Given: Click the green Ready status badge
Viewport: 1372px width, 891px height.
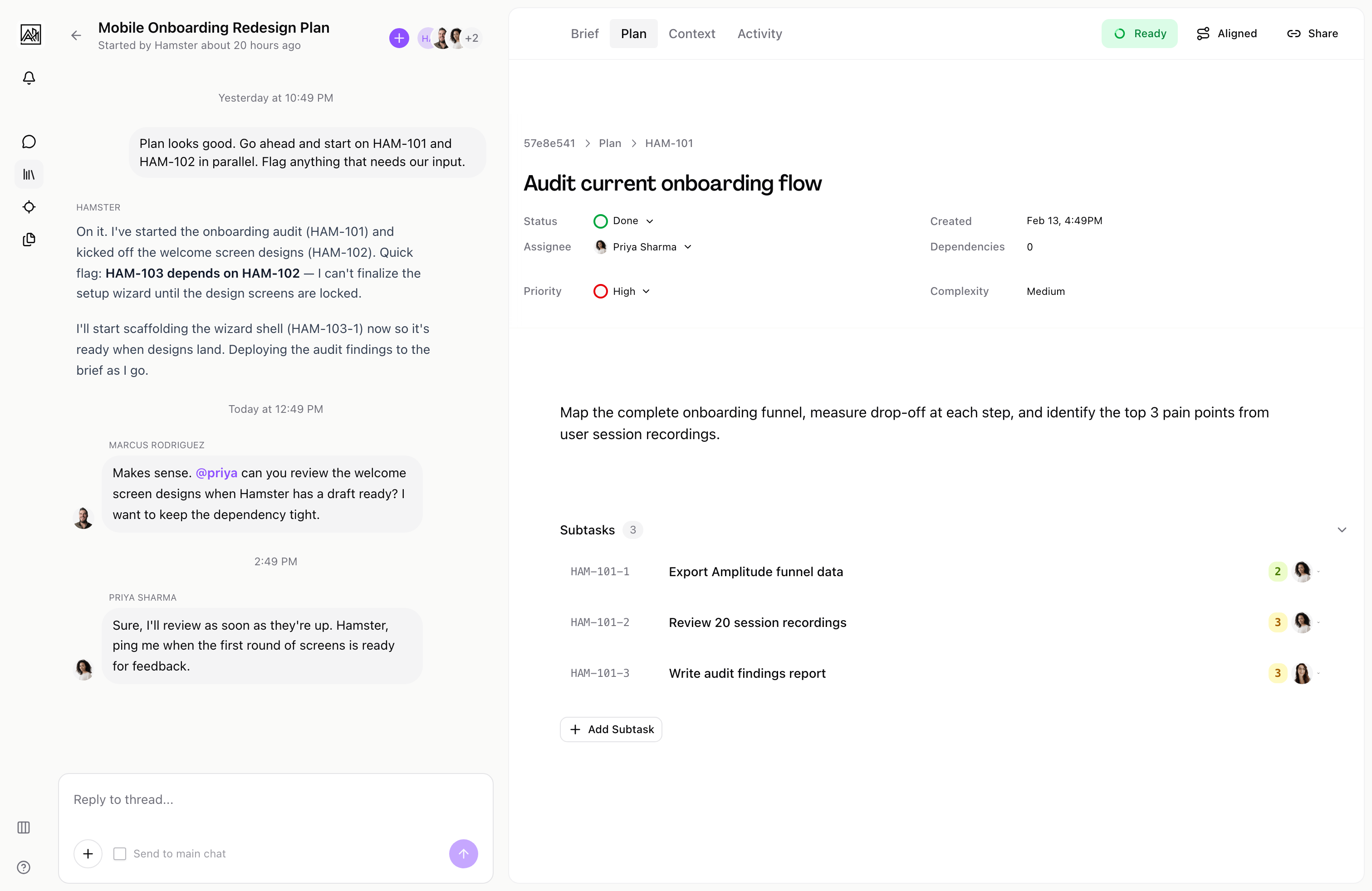Looking at the screenshot, I should [1139, 34].
